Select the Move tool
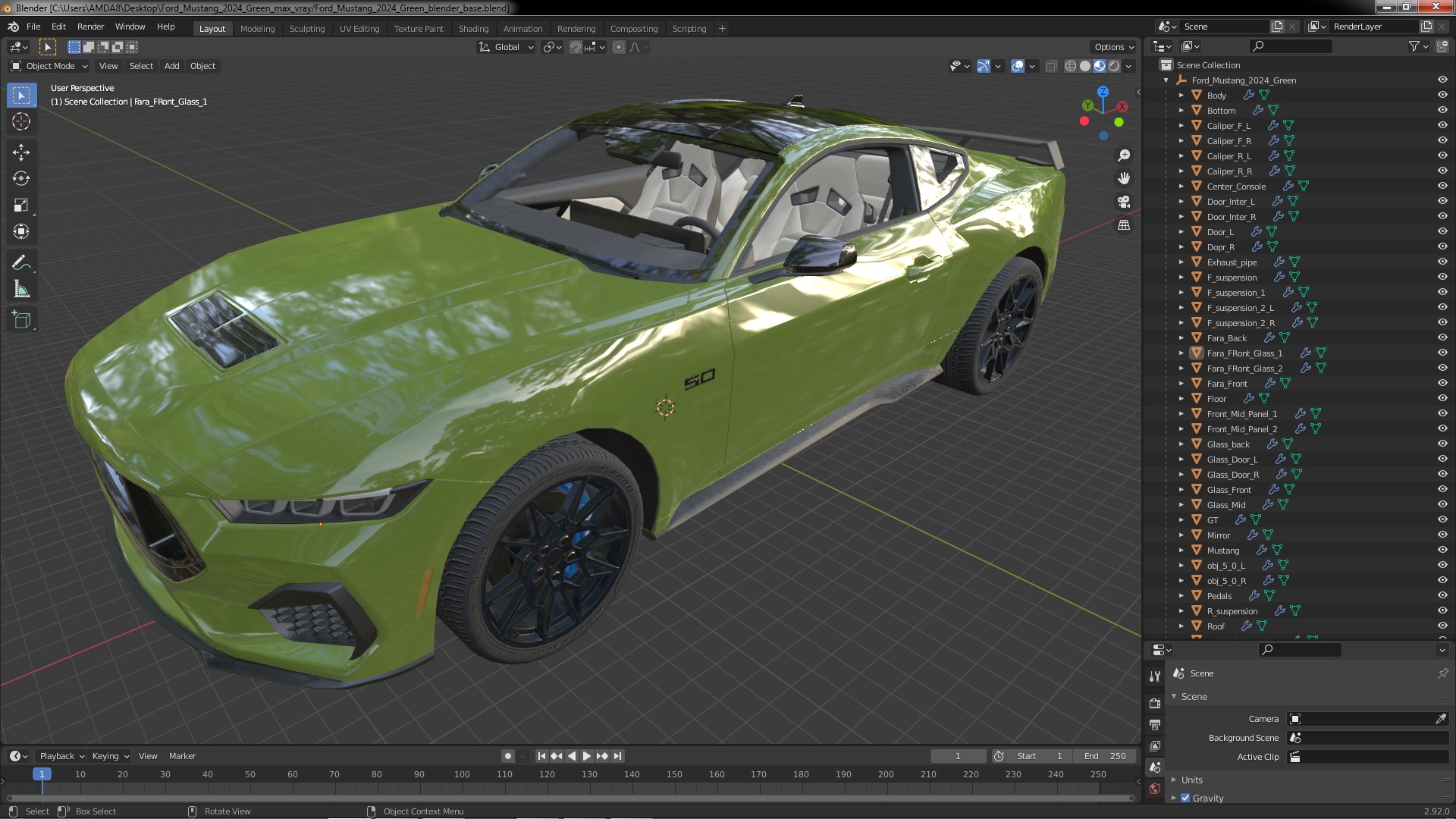The height and width of the screenshot is (819, 1456). (21, 152)
